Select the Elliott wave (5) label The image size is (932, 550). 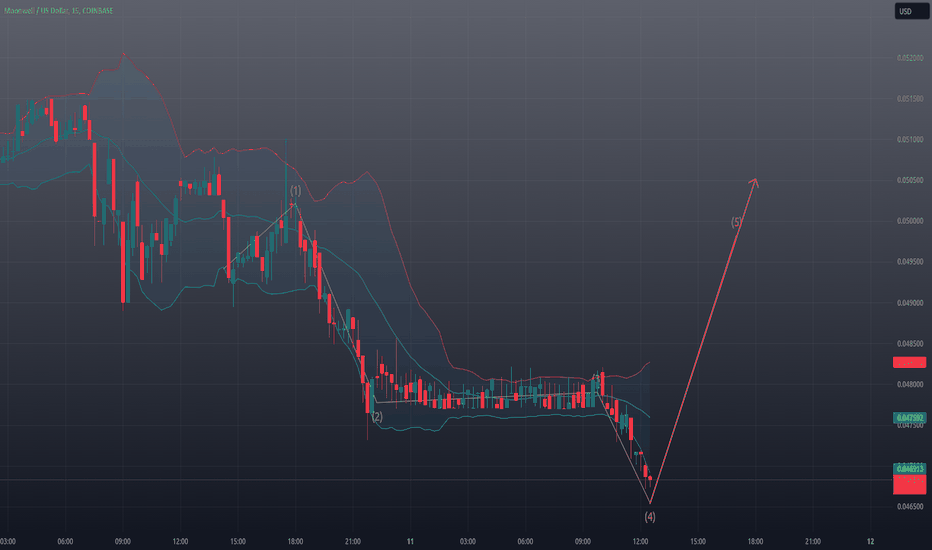click(x=736, y=222)
